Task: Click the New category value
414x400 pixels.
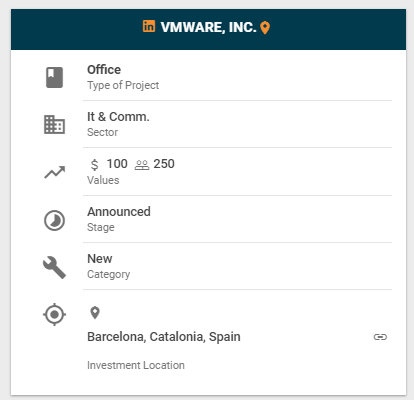Action: [x=100, y=259]
